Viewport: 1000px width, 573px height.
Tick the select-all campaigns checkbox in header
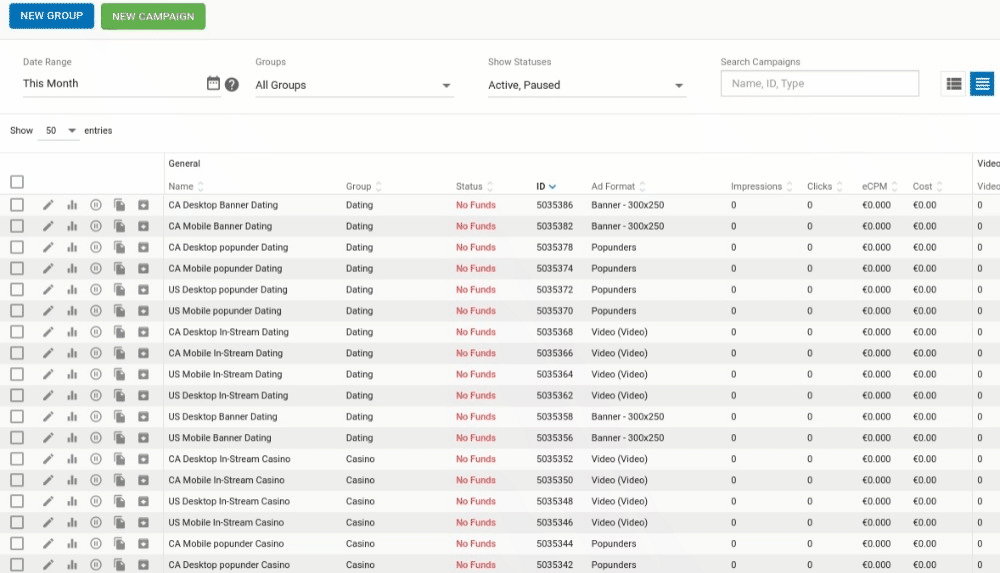pyautogui.click(x=17, y=182)
